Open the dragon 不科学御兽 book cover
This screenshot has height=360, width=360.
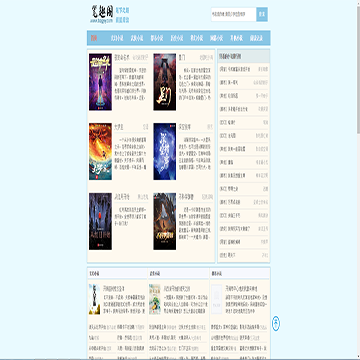click(165, 221)
